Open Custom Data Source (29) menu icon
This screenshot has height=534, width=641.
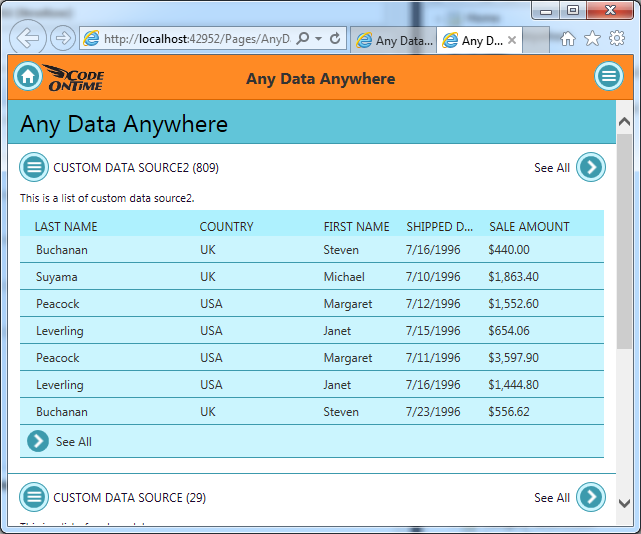tap(34, 497)
